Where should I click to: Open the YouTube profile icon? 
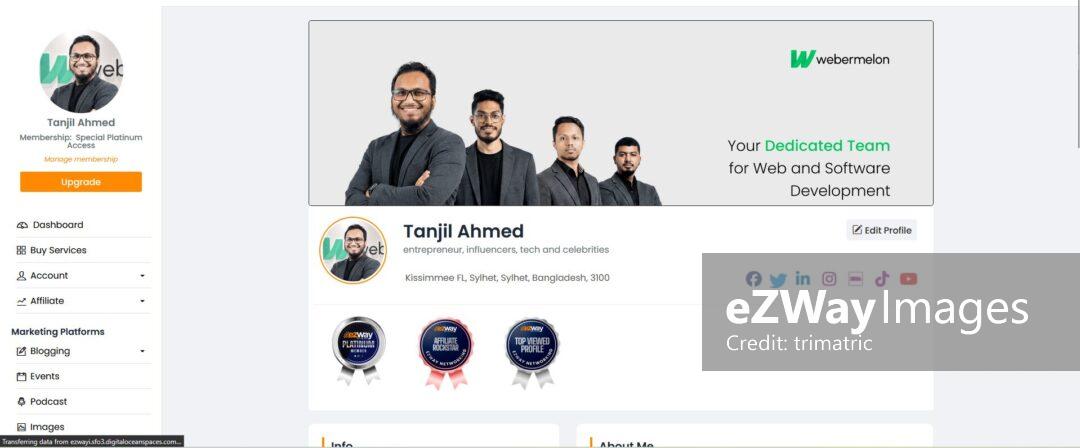[x=908, y=278]
